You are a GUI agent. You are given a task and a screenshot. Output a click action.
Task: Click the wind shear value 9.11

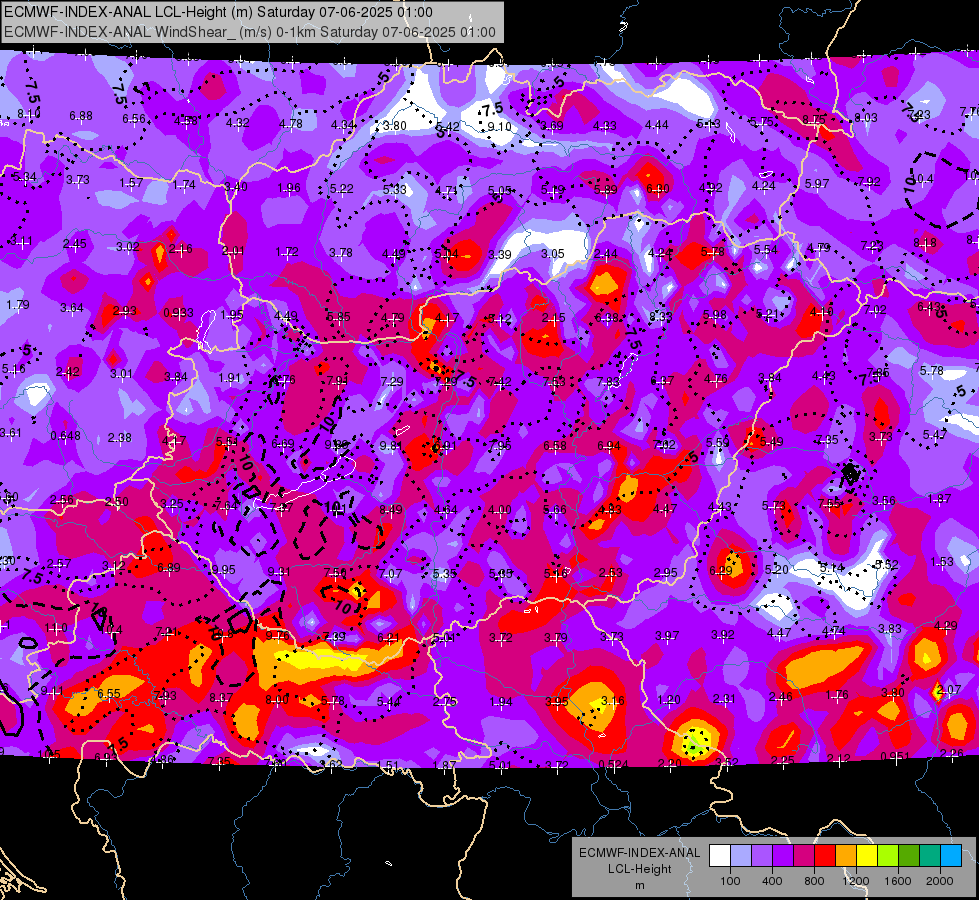[x=52, y=691]
